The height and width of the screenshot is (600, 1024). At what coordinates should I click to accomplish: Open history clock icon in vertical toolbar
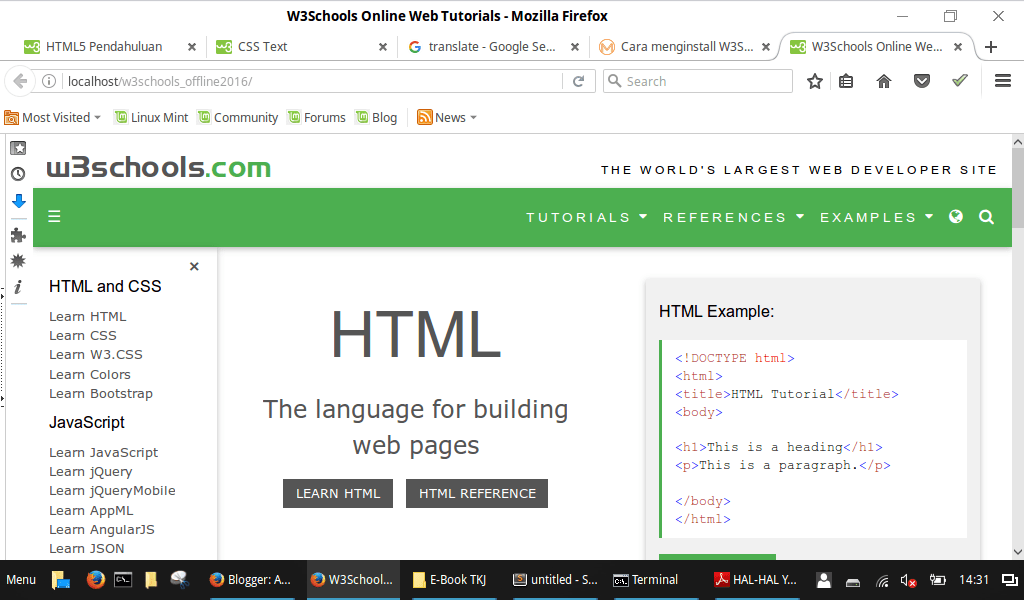pos(18,174)
